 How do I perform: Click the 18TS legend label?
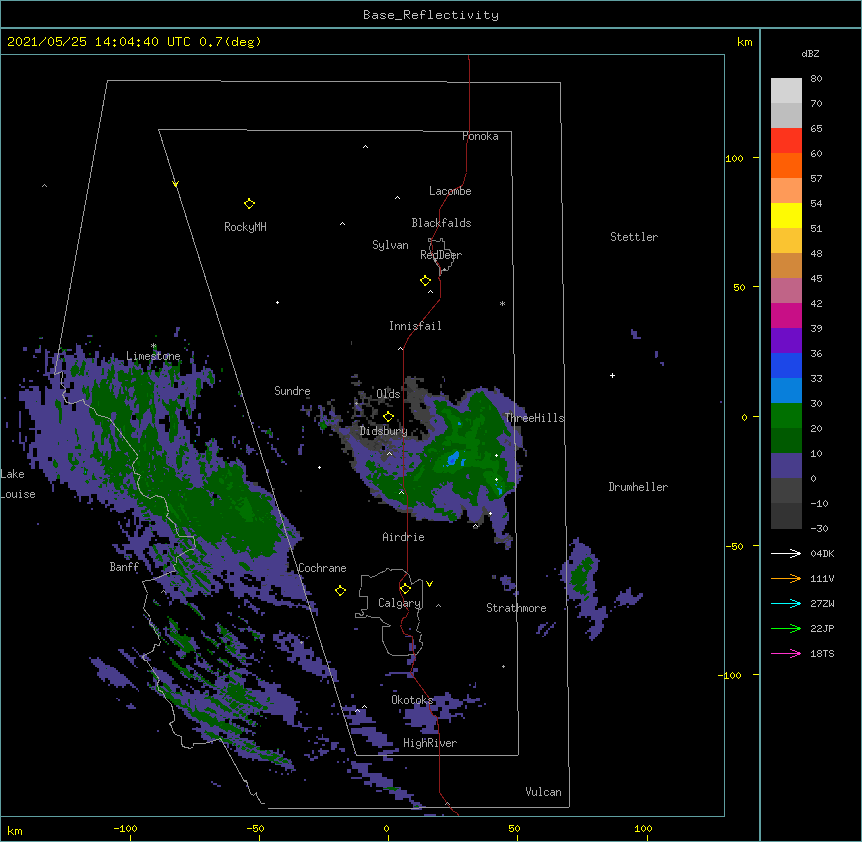point(822,653)
